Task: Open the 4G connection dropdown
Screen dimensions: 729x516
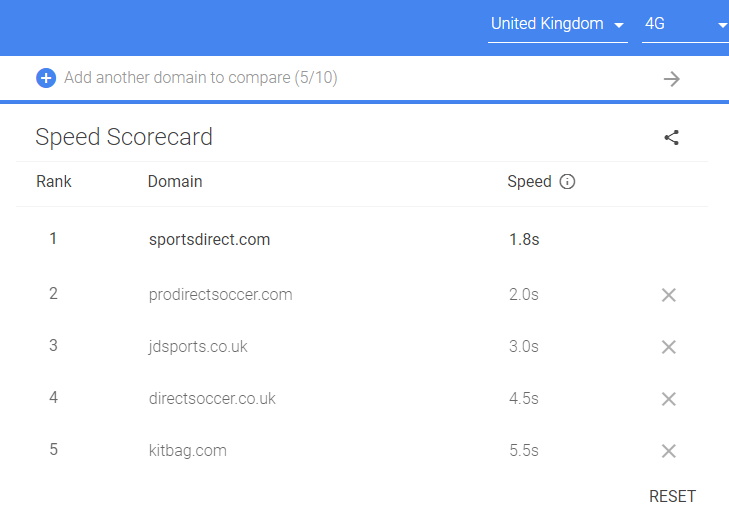Action: (684, 24)
